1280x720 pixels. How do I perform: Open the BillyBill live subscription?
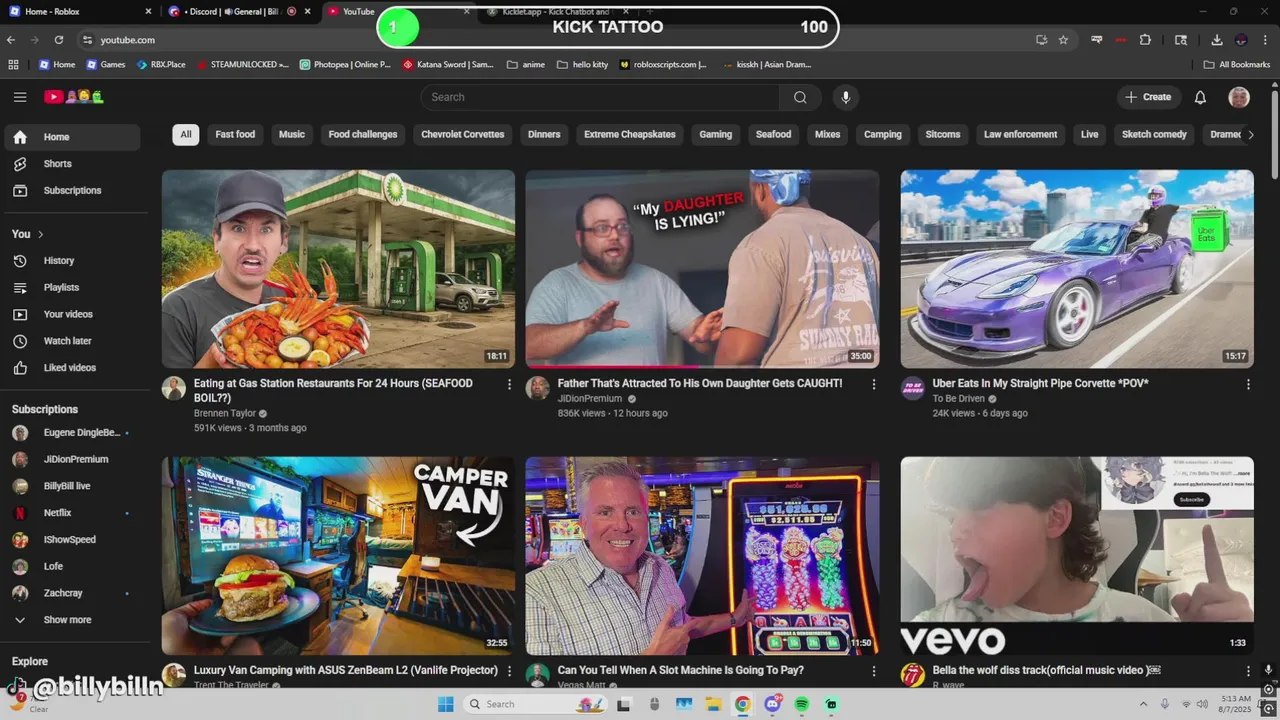click(70, 486)
